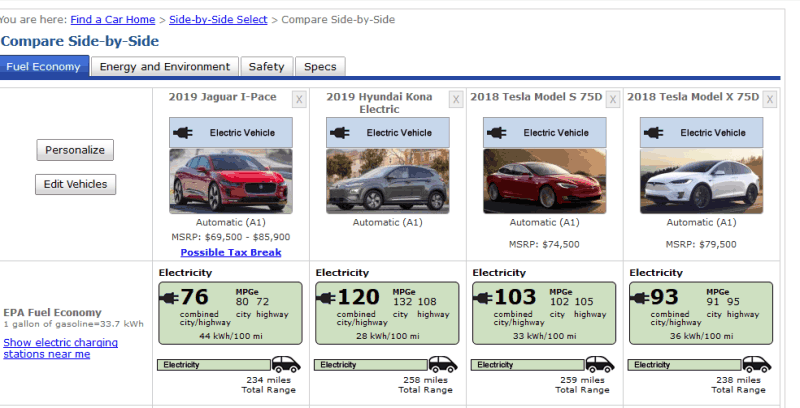Click the car icon above 238 miles range
Viewport: 800px width, 408px height.
click(756, 364)
